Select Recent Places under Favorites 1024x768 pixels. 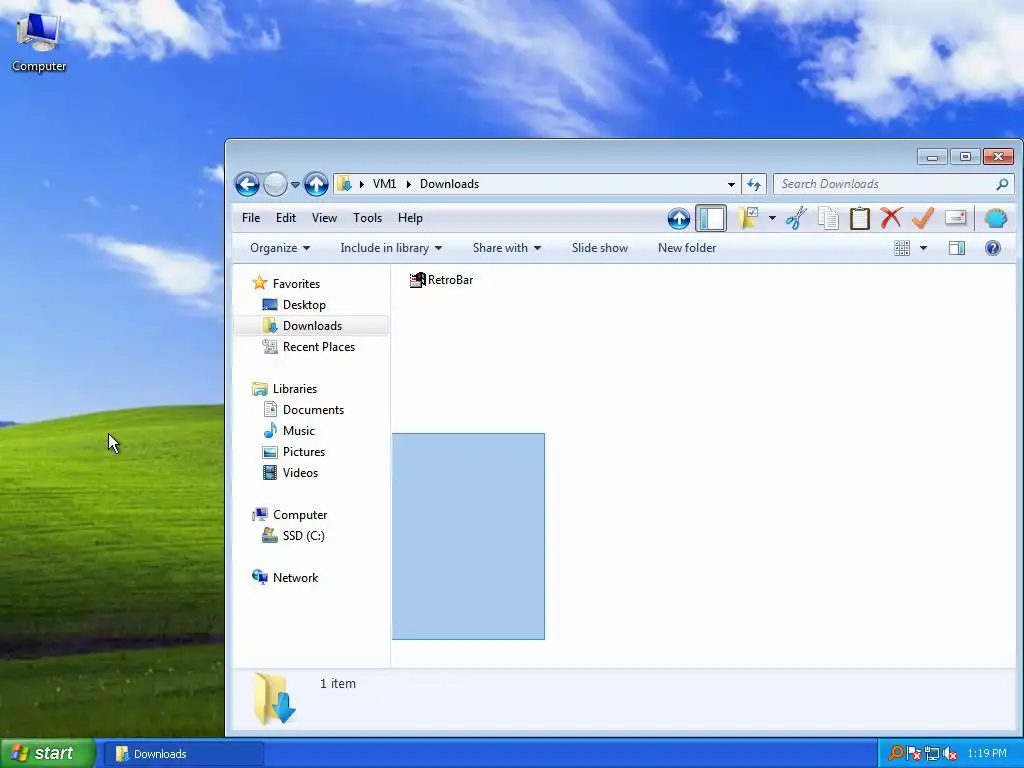[x=318, y=347]
